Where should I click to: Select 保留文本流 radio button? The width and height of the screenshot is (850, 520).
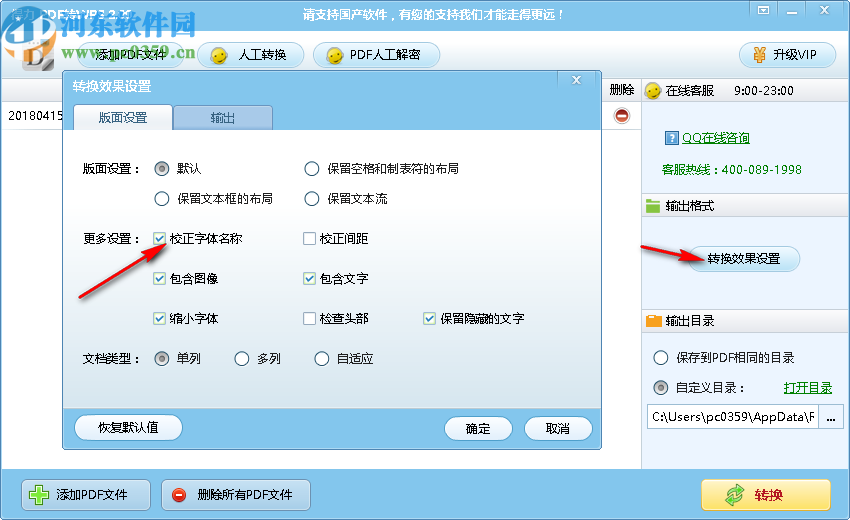coord(312,199)
